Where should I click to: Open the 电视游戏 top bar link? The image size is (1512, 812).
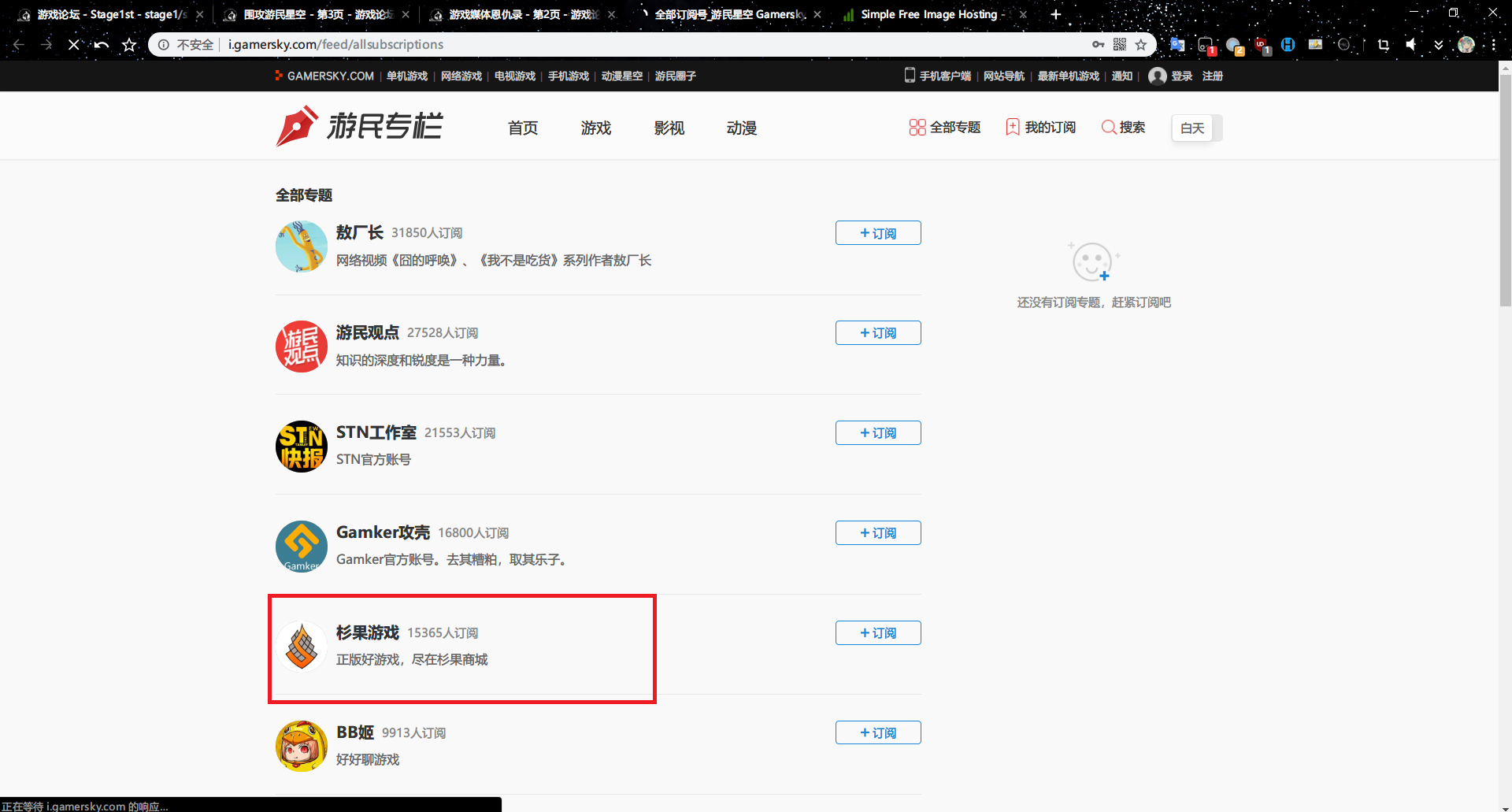(515, 76)
